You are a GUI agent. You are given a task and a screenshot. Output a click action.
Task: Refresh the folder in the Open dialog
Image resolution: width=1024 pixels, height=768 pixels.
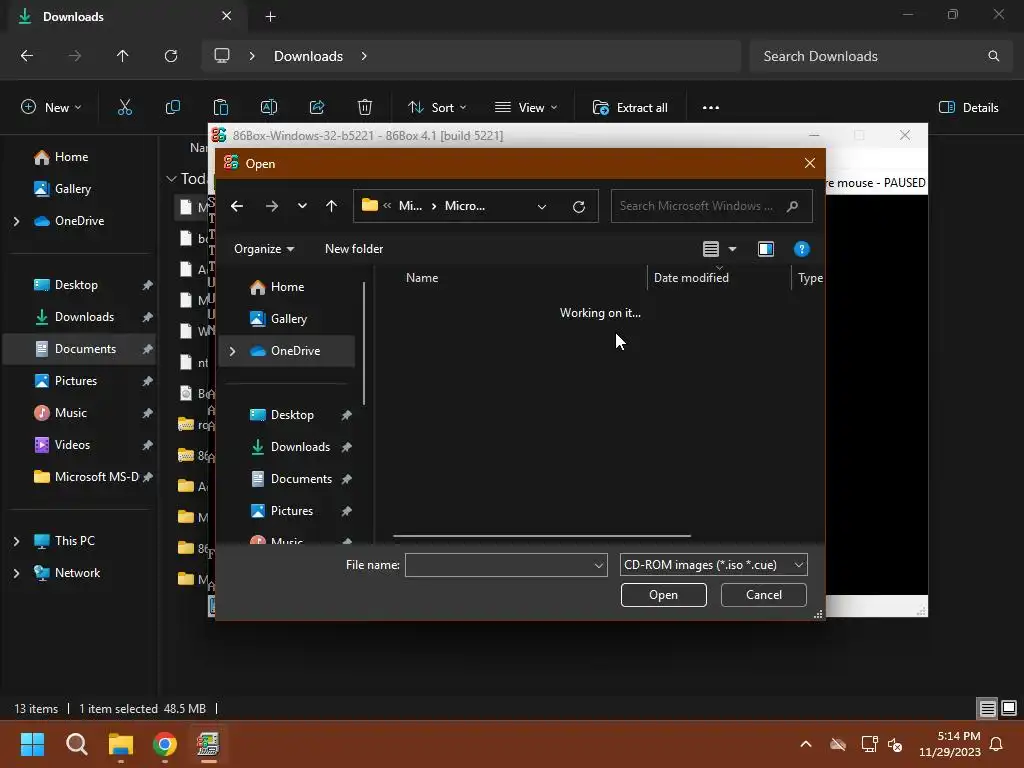click(x=579, y=206)
